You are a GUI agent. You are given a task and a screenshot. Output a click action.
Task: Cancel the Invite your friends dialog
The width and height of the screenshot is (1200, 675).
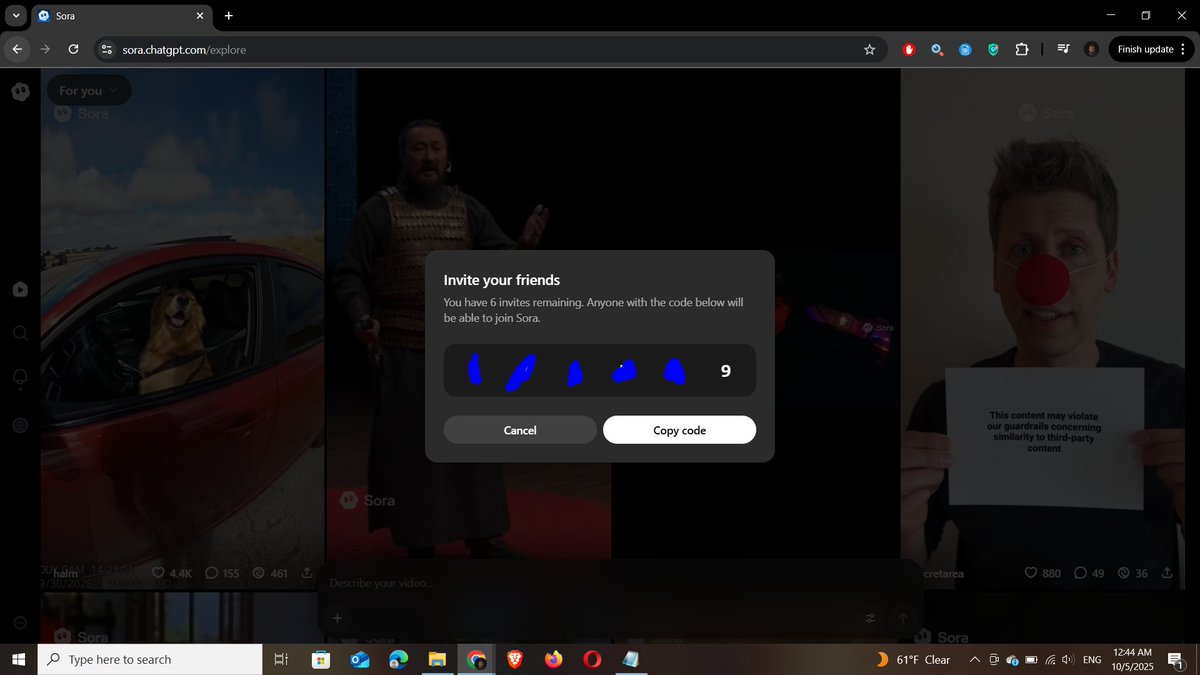click(x=520, y=430)
